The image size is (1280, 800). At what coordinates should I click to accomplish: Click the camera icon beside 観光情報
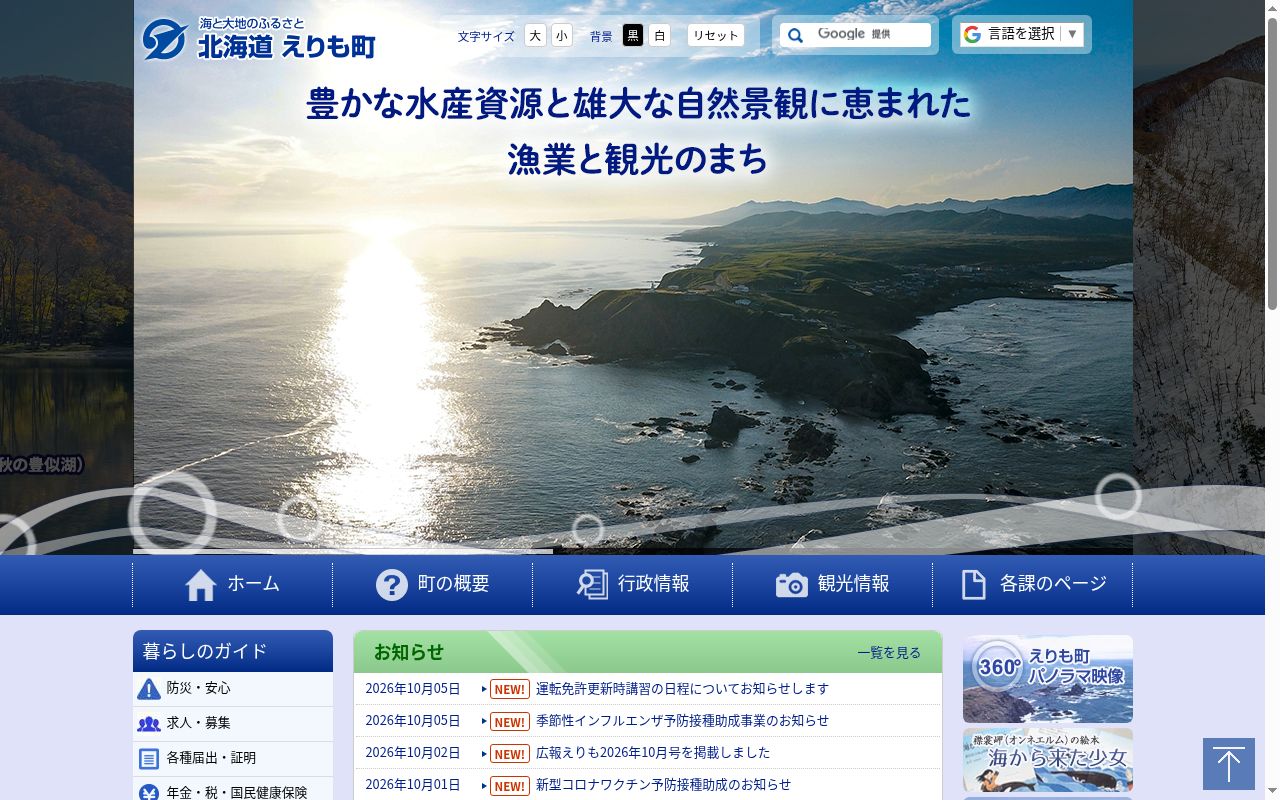point(792,585)
